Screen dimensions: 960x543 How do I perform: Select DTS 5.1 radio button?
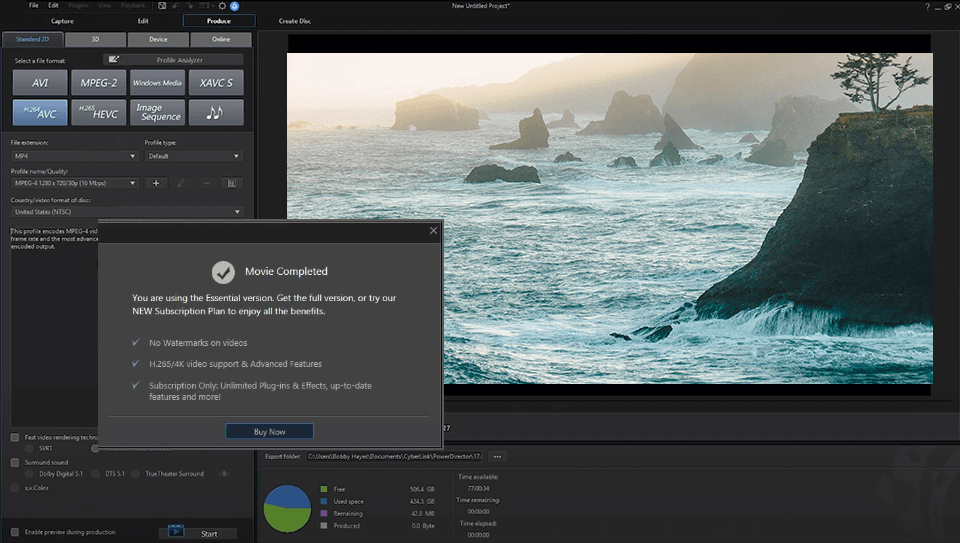click(x=95, y=473)
